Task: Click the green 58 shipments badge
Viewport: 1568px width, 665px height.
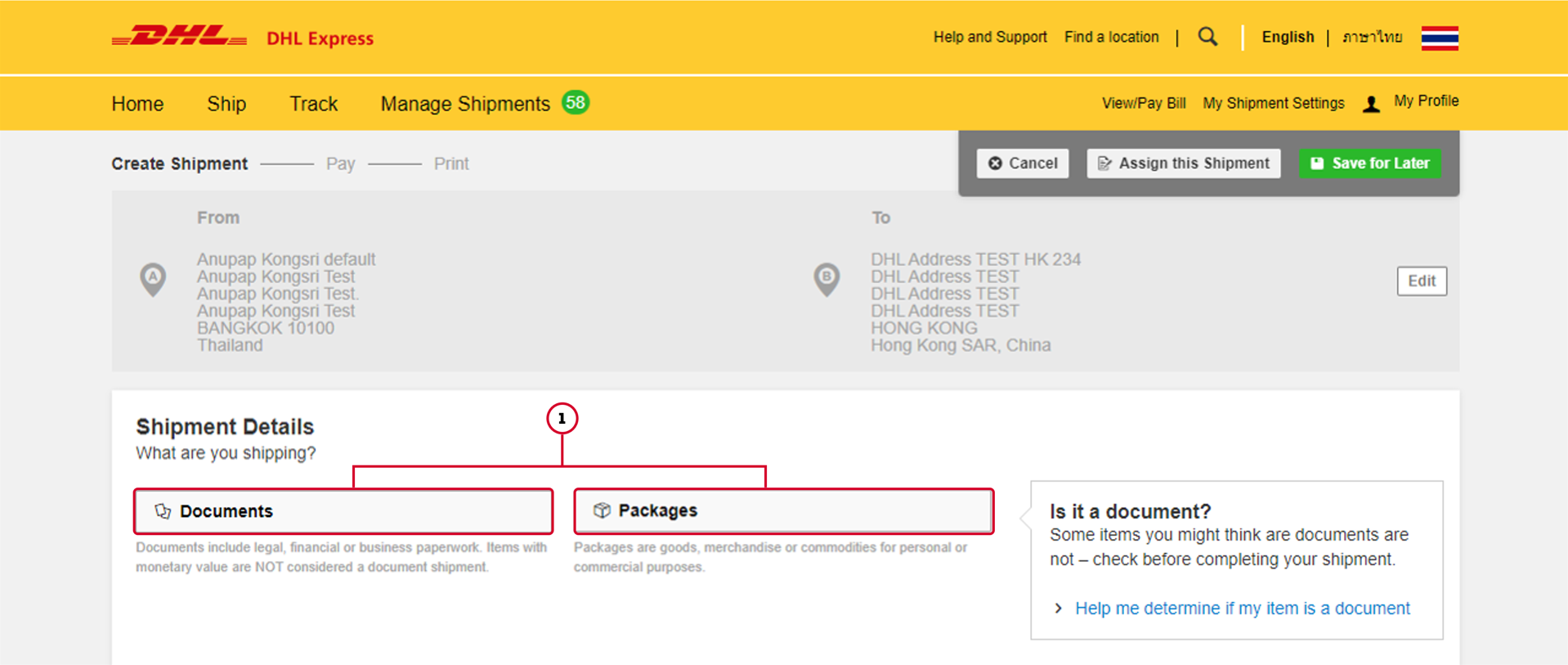Action: click(x=576, y=103)
